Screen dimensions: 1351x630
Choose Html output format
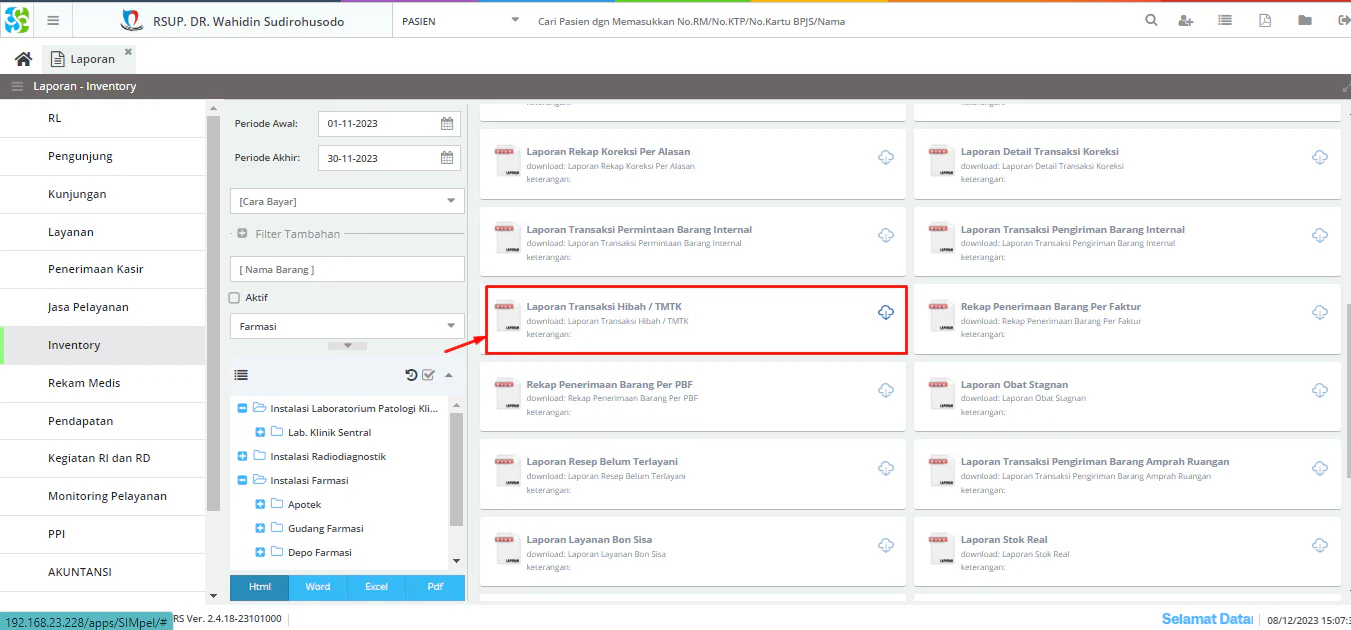260,587
